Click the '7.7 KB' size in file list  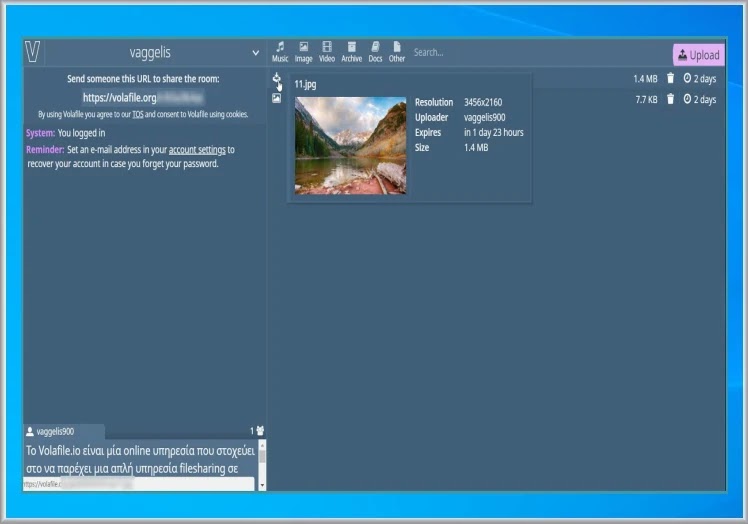pos(646,100)
